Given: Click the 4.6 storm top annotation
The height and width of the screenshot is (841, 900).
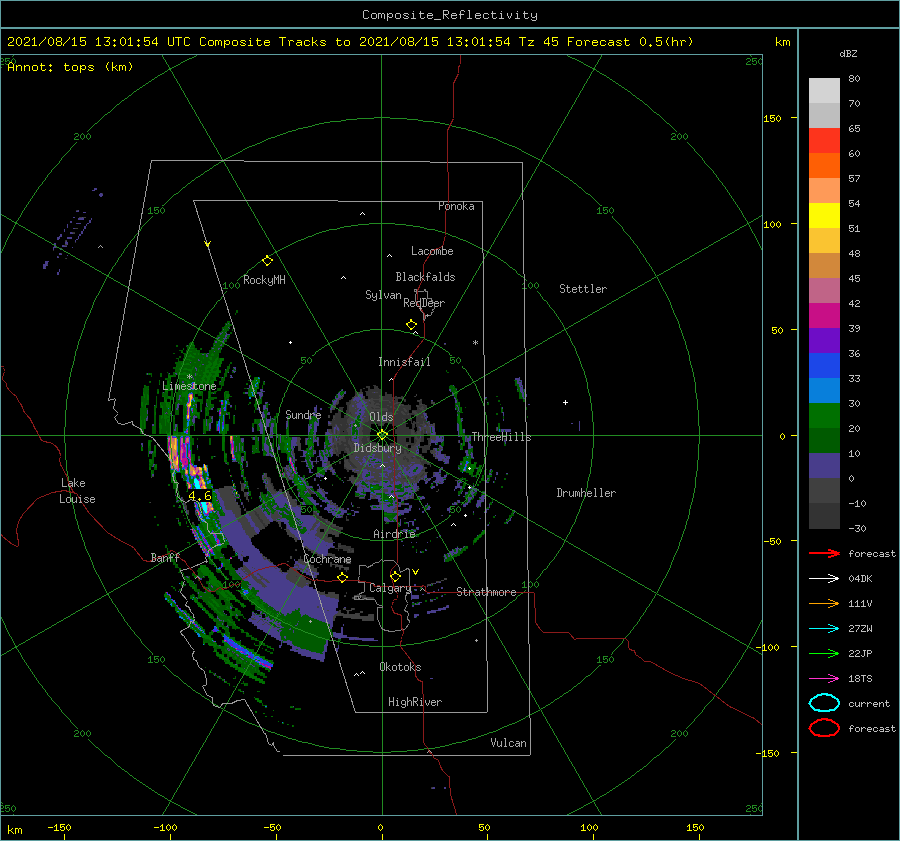Looking at the screenshot, I should click(199, 495).
